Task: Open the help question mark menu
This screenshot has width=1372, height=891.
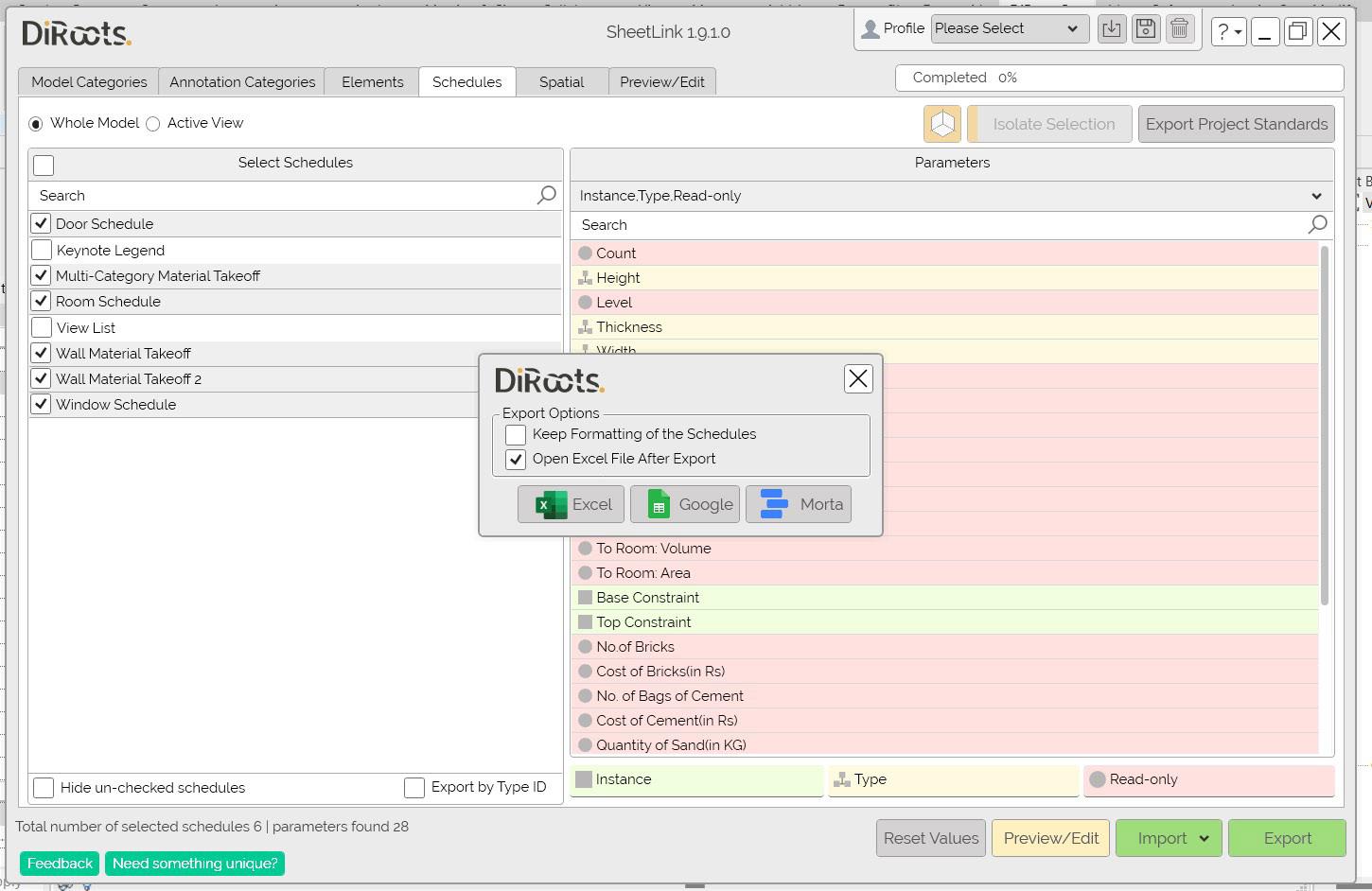Action: coord(1228,32)
